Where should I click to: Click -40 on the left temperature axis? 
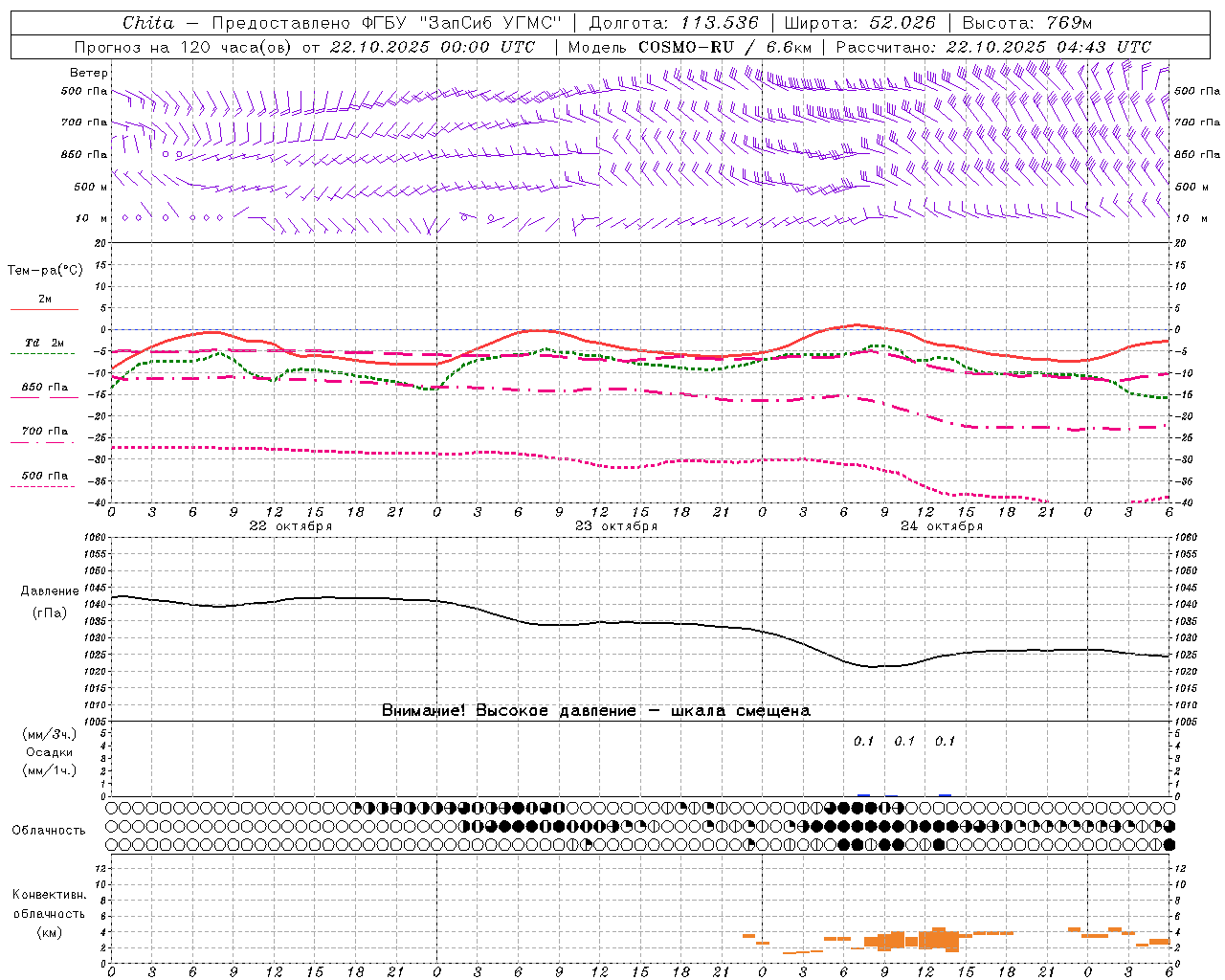[99, 503]
